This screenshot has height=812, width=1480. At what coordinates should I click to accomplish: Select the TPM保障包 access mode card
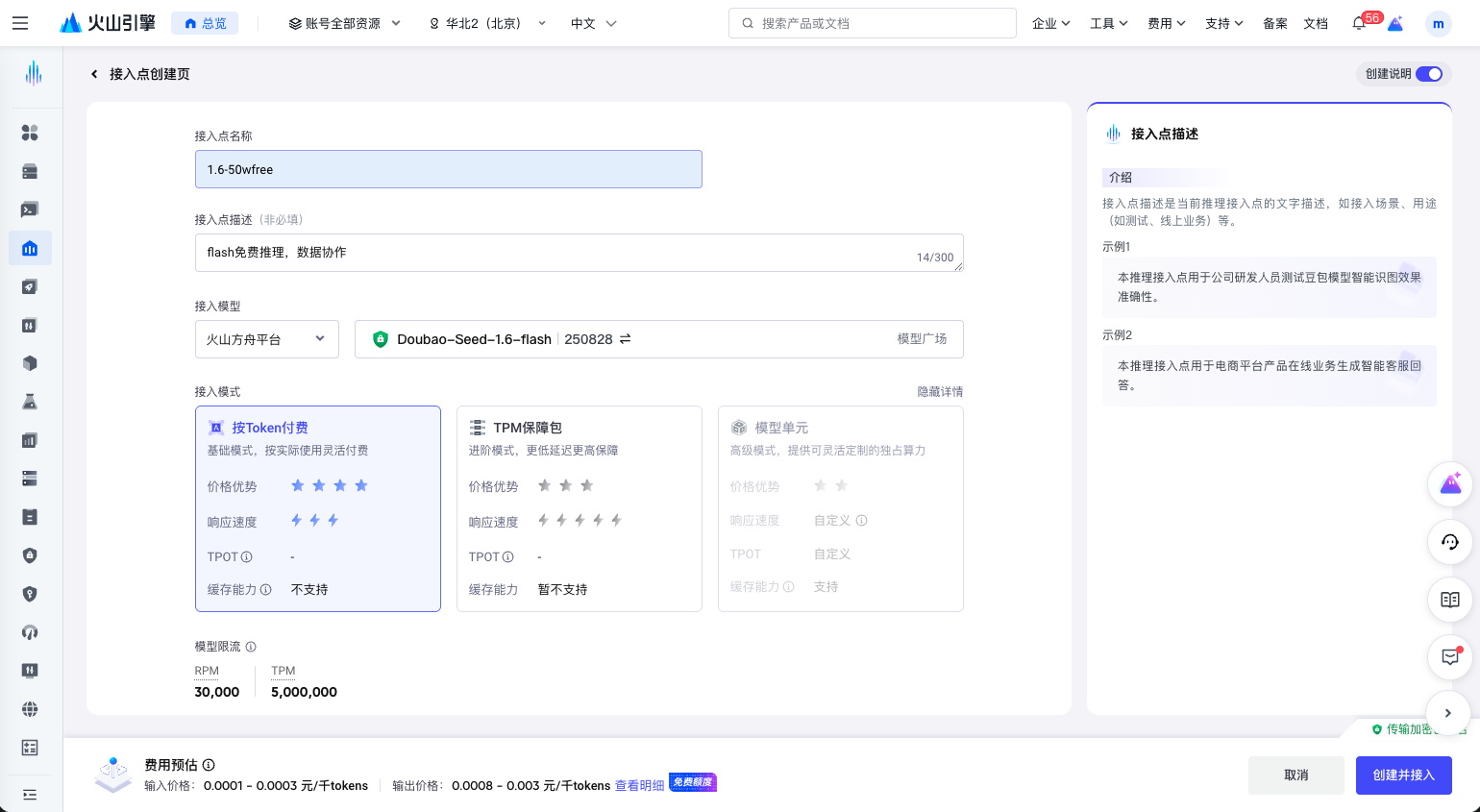[x=580, y=508]
